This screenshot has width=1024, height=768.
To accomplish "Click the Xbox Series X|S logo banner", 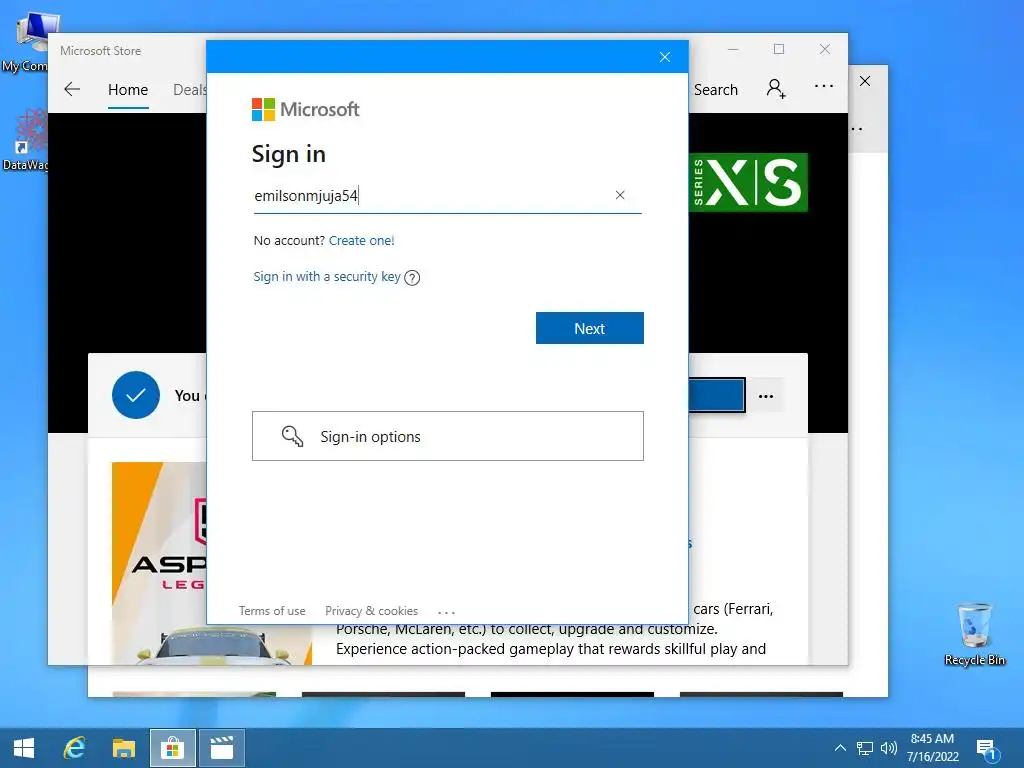I will click(x=748, y=182).
